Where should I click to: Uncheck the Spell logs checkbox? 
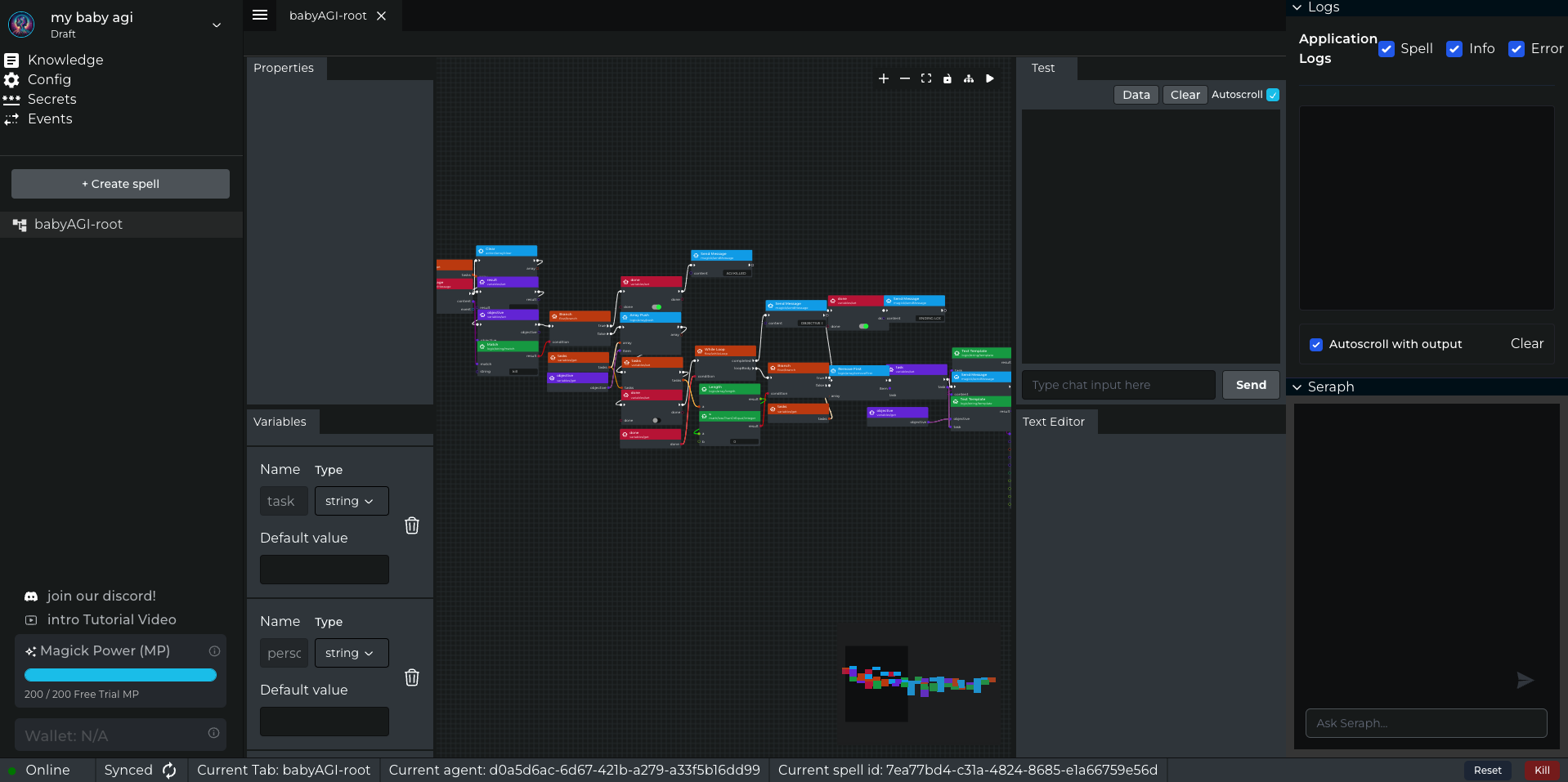tap(1387, 49)
